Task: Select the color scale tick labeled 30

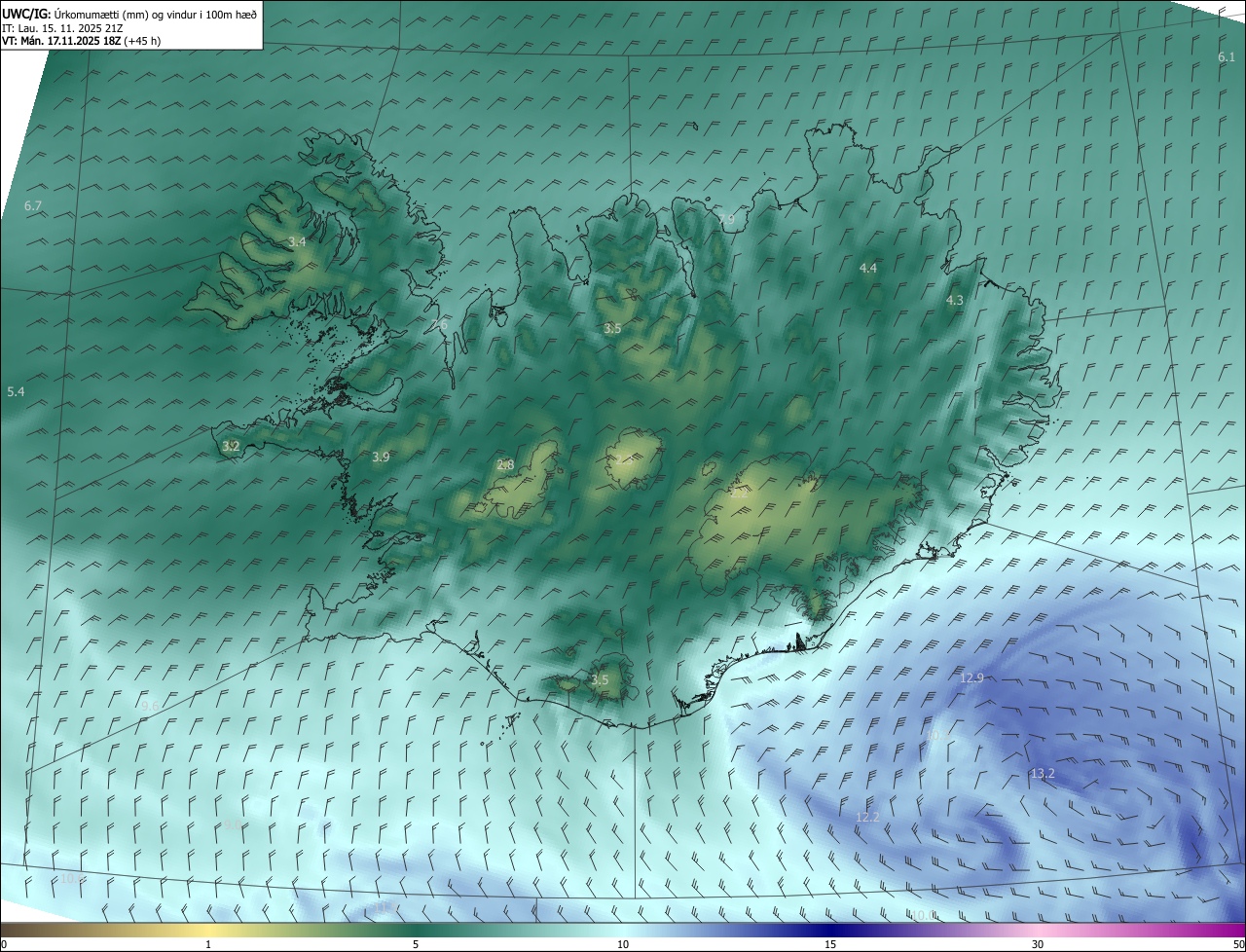Action: click(x=1038, y=944)
